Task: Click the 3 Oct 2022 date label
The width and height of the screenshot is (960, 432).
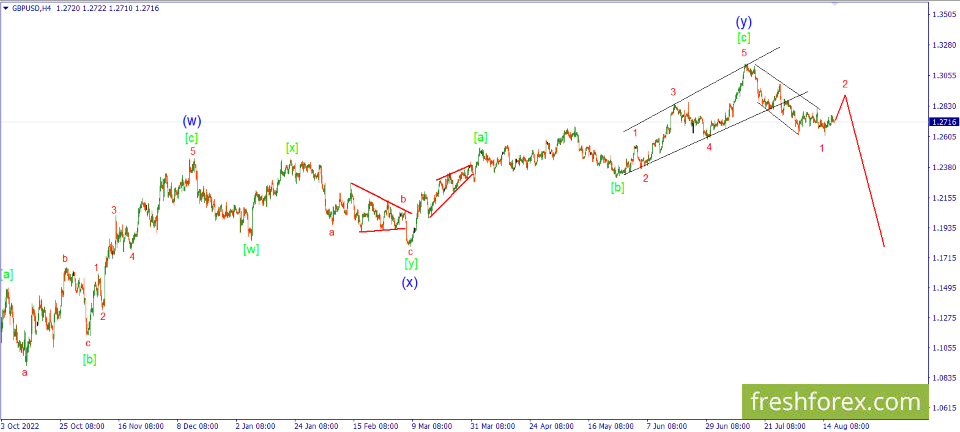Action: click(20, 426)
